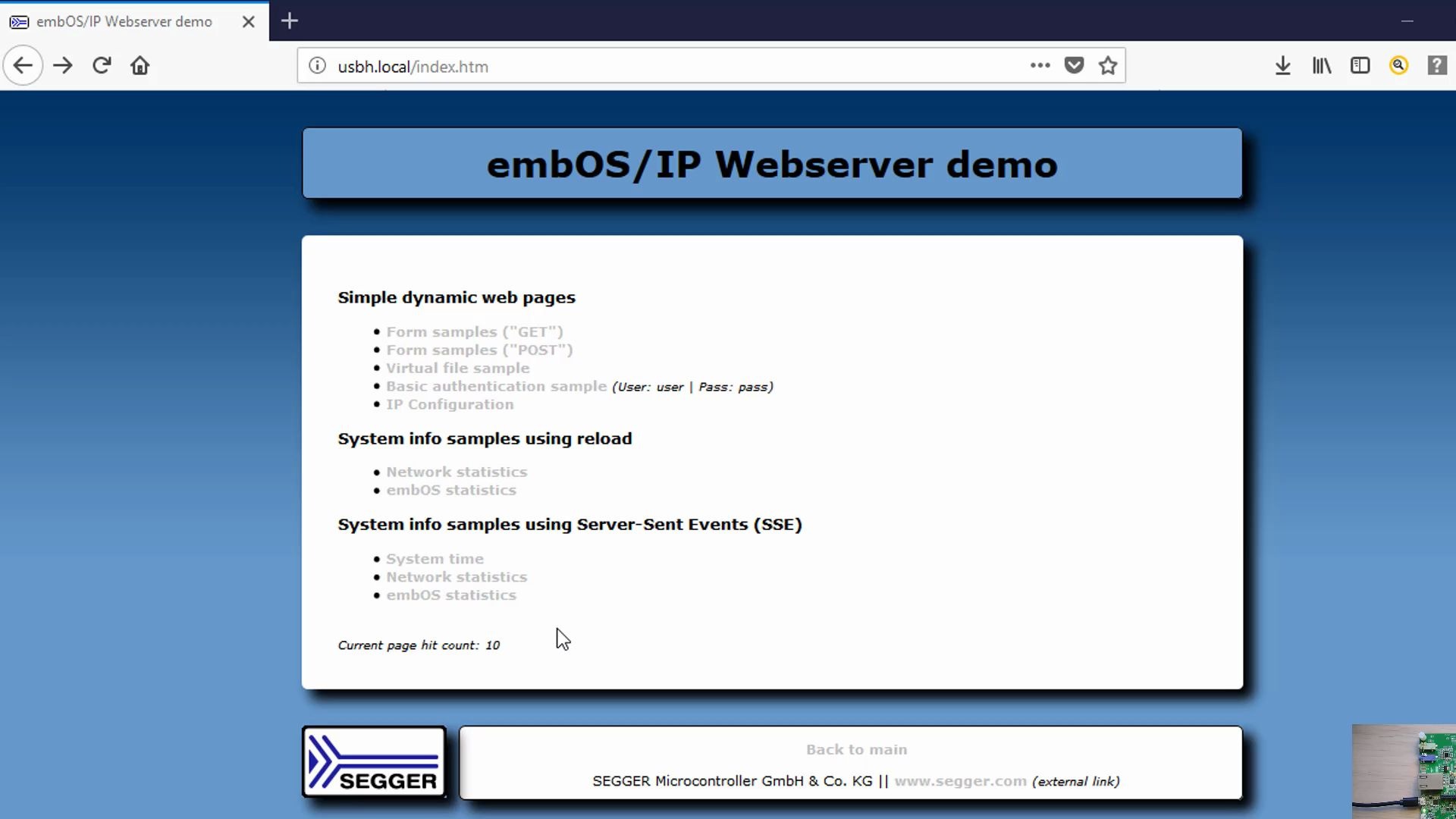
Task: Bookmark this page with the star
Action: (x=1108, y=66)
